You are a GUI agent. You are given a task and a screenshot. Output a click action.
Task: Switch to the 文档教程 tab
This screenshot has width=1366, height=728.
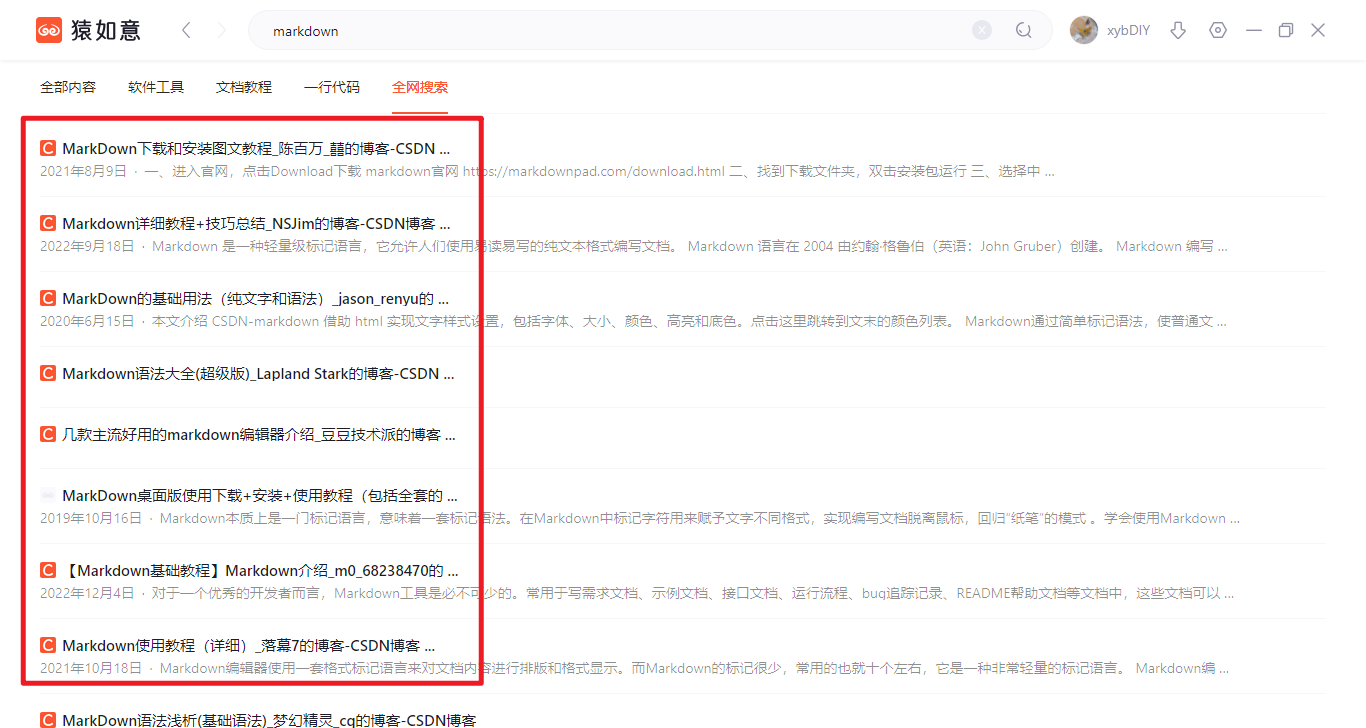(x=244, y=87)
